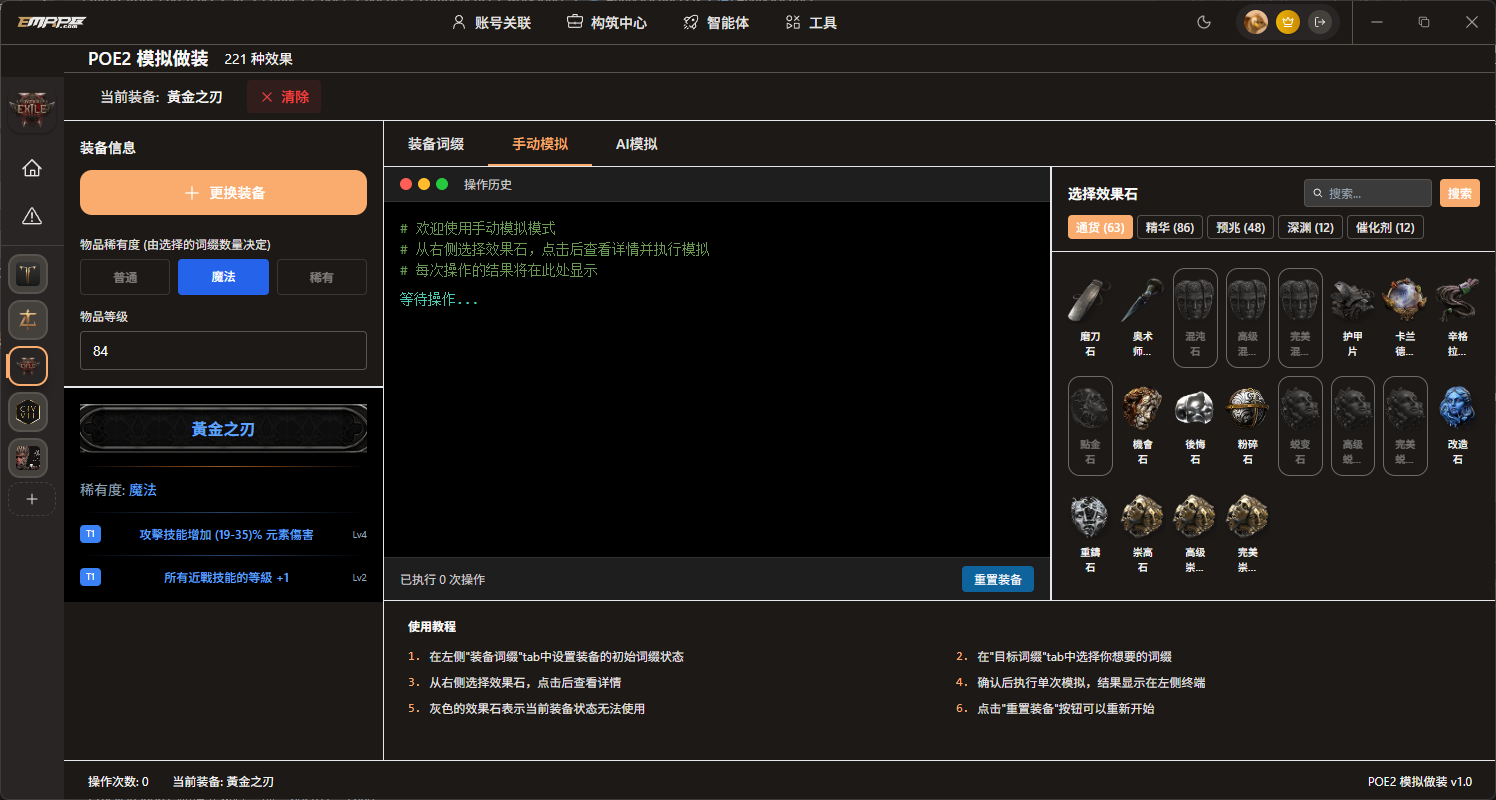1496x800 pixels.
Task: Switch to the 装备词缀 tab
Action: (435, 144)
